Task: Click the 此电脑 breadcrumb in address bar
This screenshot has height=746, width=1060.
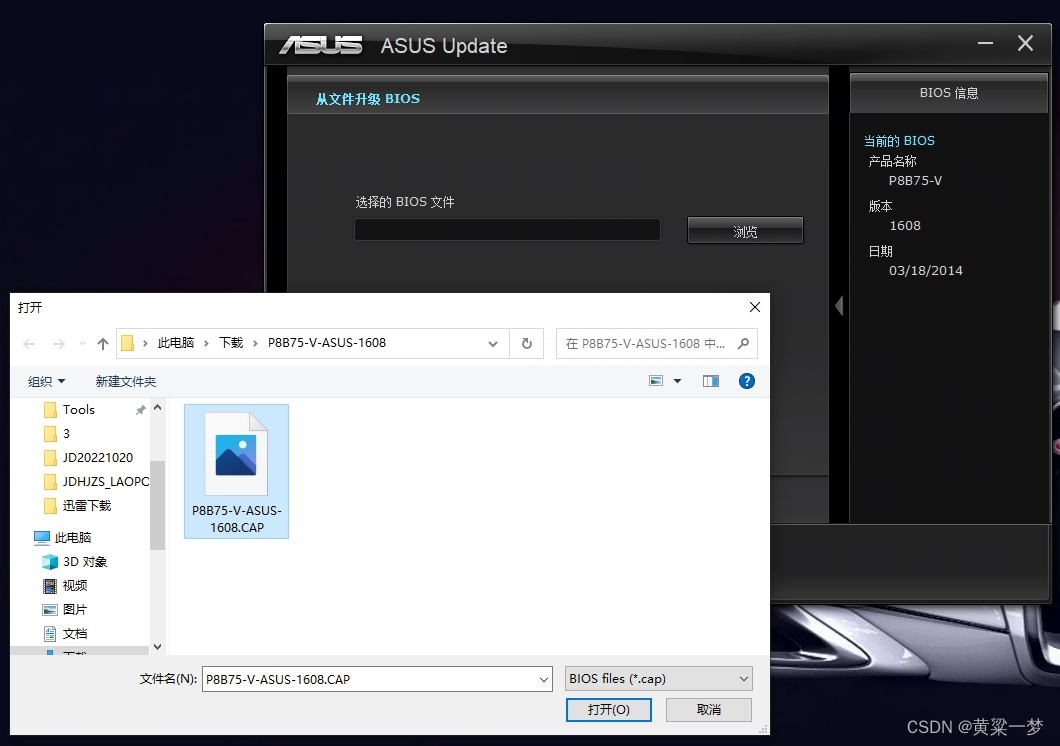Action: coord(176,343)
